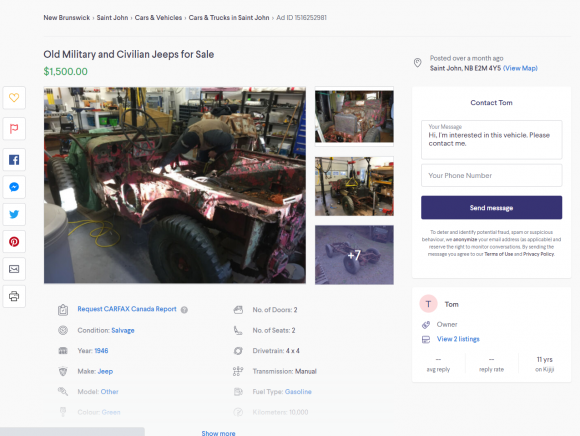The height and width of the screenshot is (436, 580).
Task: Go to New Brunswick breadcrumb
Action: [x=67, y=18]
